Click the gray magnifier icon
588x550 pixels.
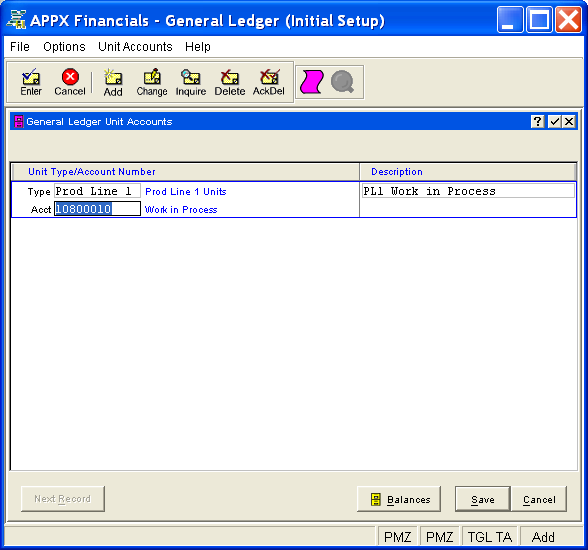342,81
